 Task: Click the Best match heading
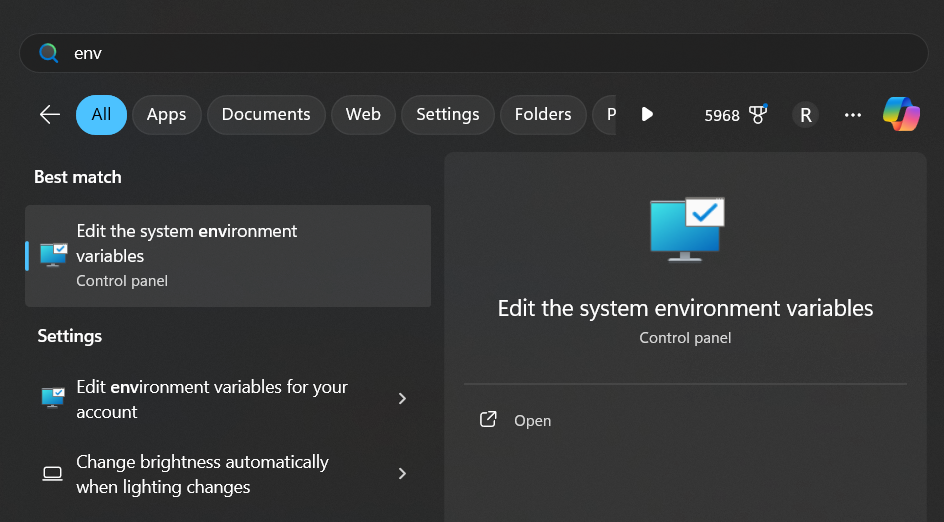pos(78,177)
